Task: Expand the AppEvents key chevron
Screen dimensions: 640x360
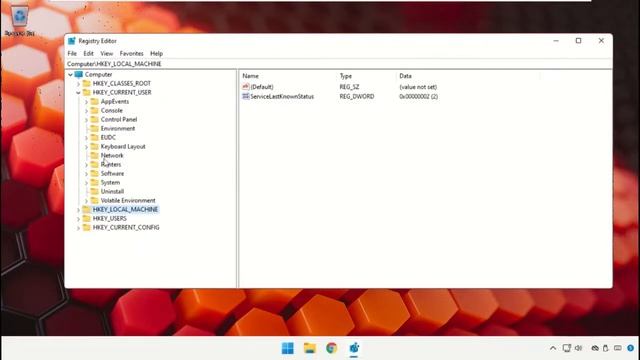Action: 87,102
